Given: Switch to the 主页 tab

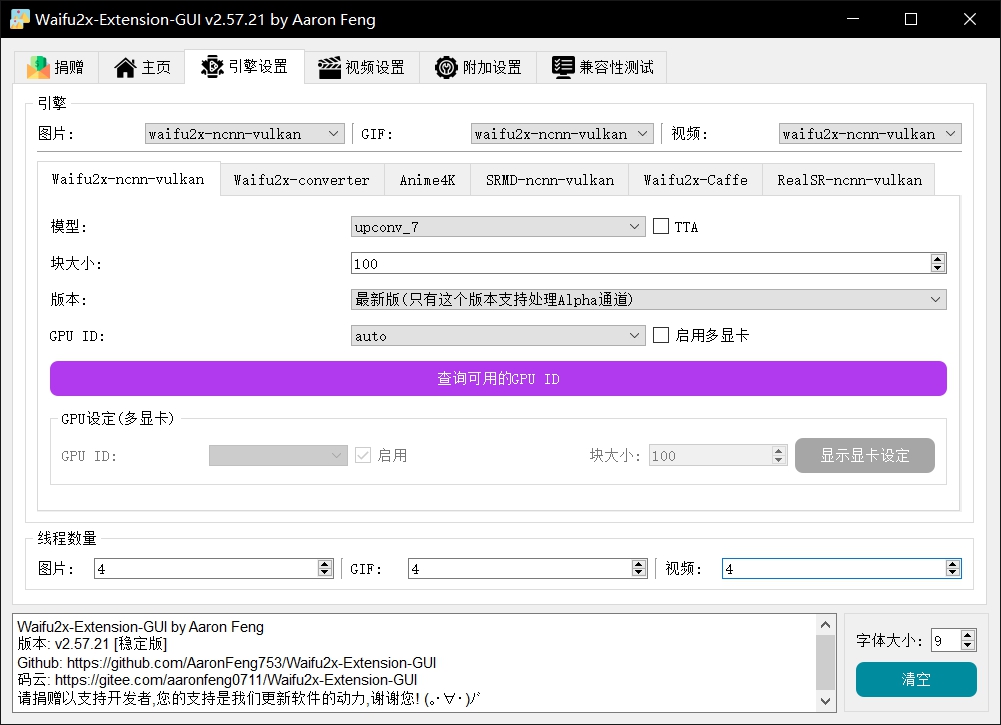Looking at the screenshot, I should point(142,67).
